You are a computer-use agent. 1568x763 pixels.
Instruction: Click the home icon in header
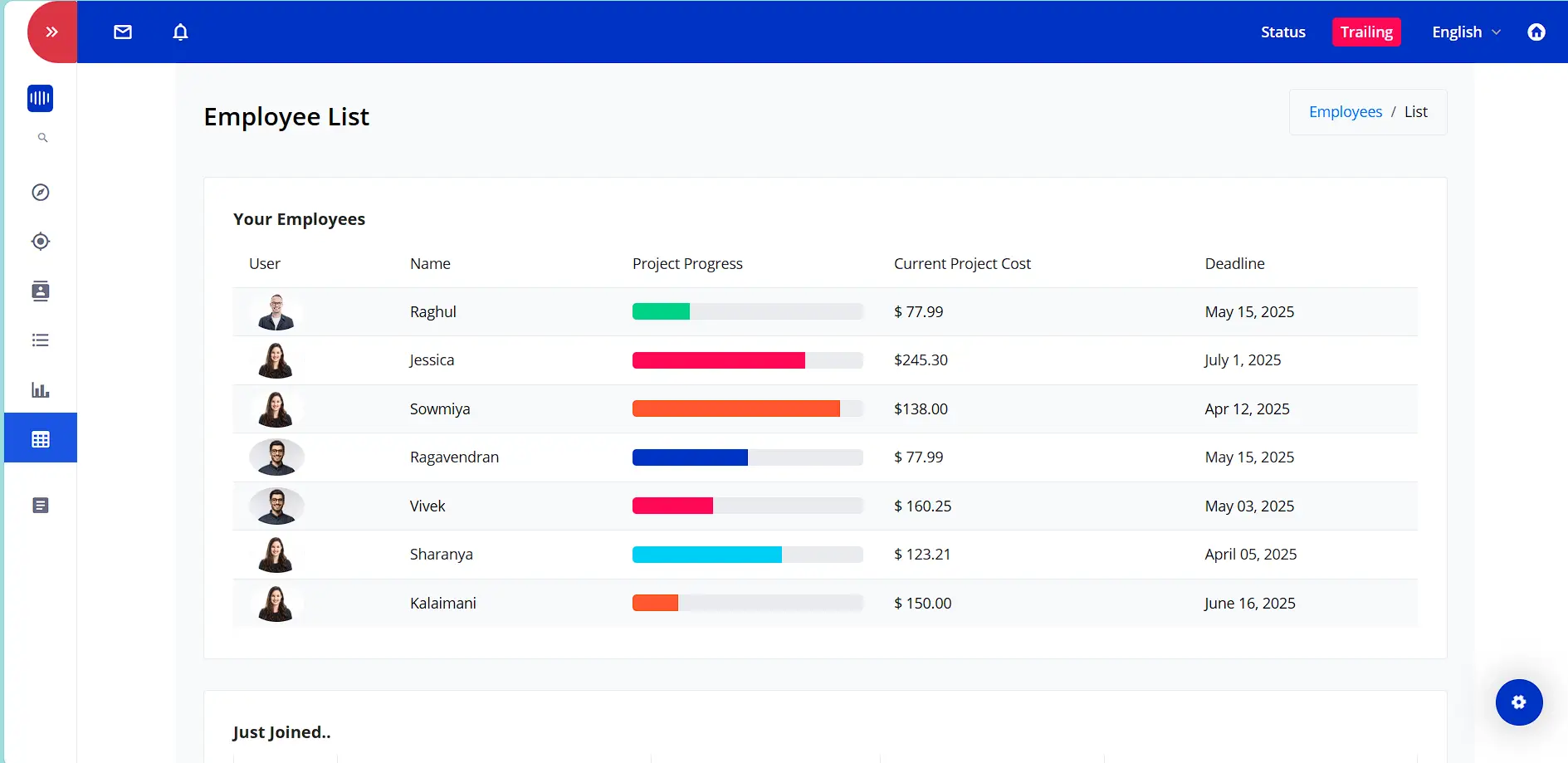click(x=1536, y=32)
